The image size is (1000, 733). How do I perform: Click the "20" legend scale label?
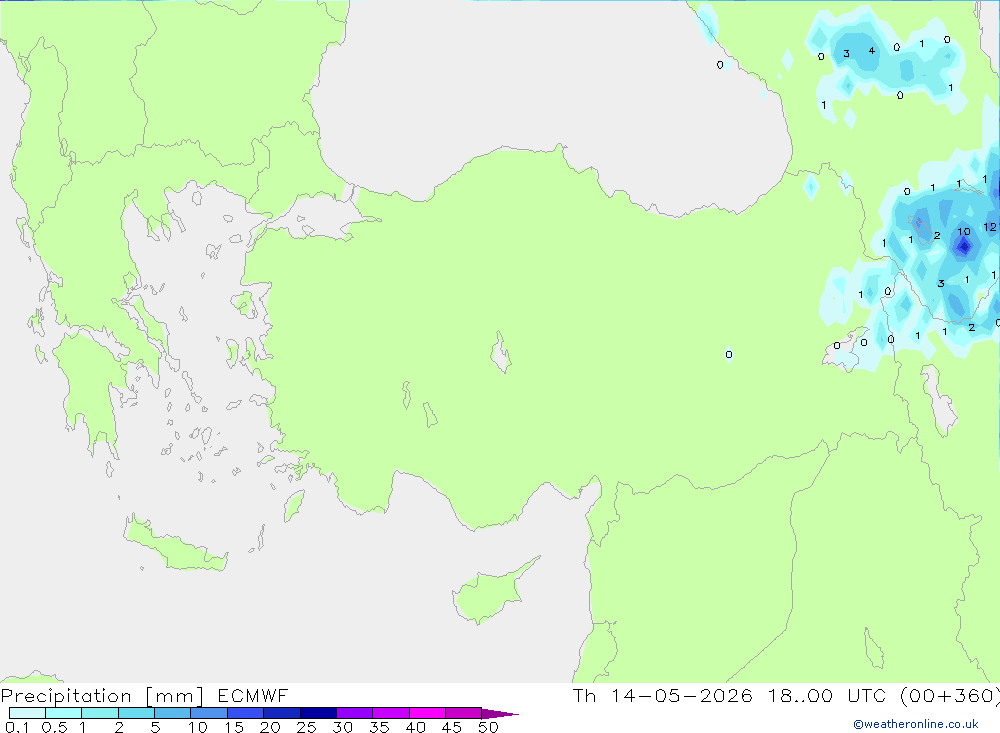pyautogui.click(x=270, y=727)
